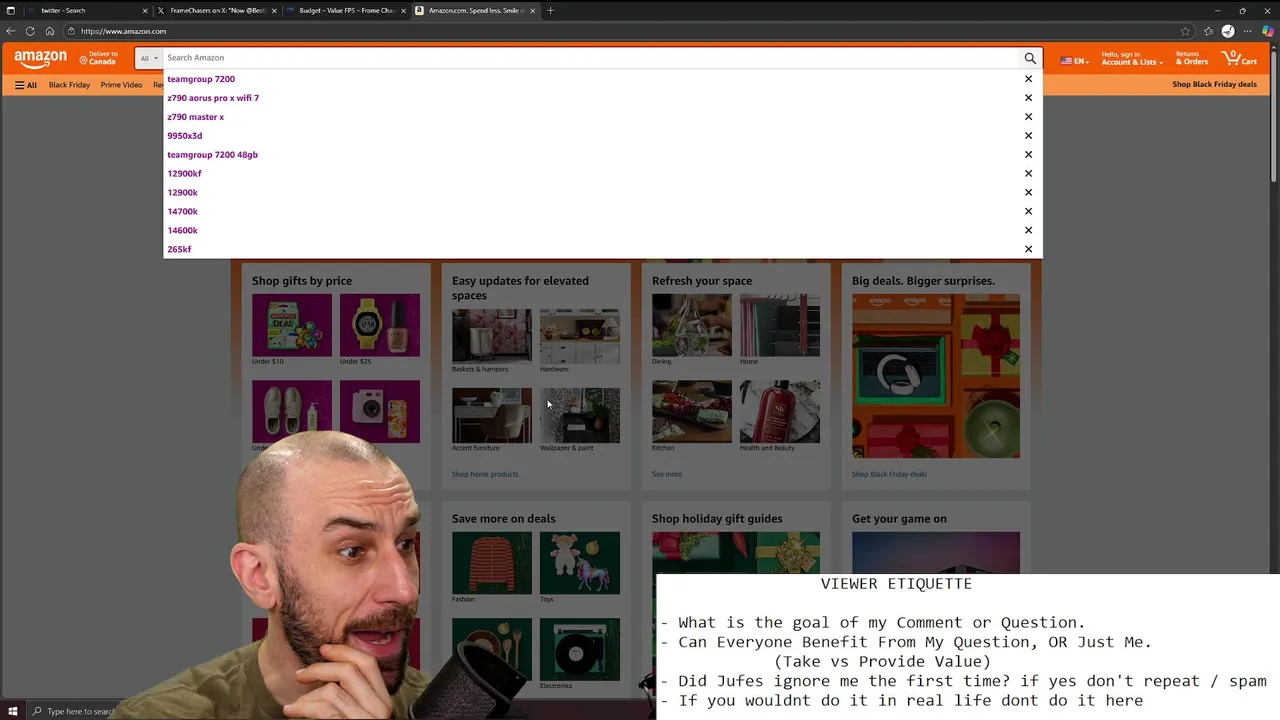
Task: Remove the '265kf' suggestion
Action: (x=1028, y=249)
